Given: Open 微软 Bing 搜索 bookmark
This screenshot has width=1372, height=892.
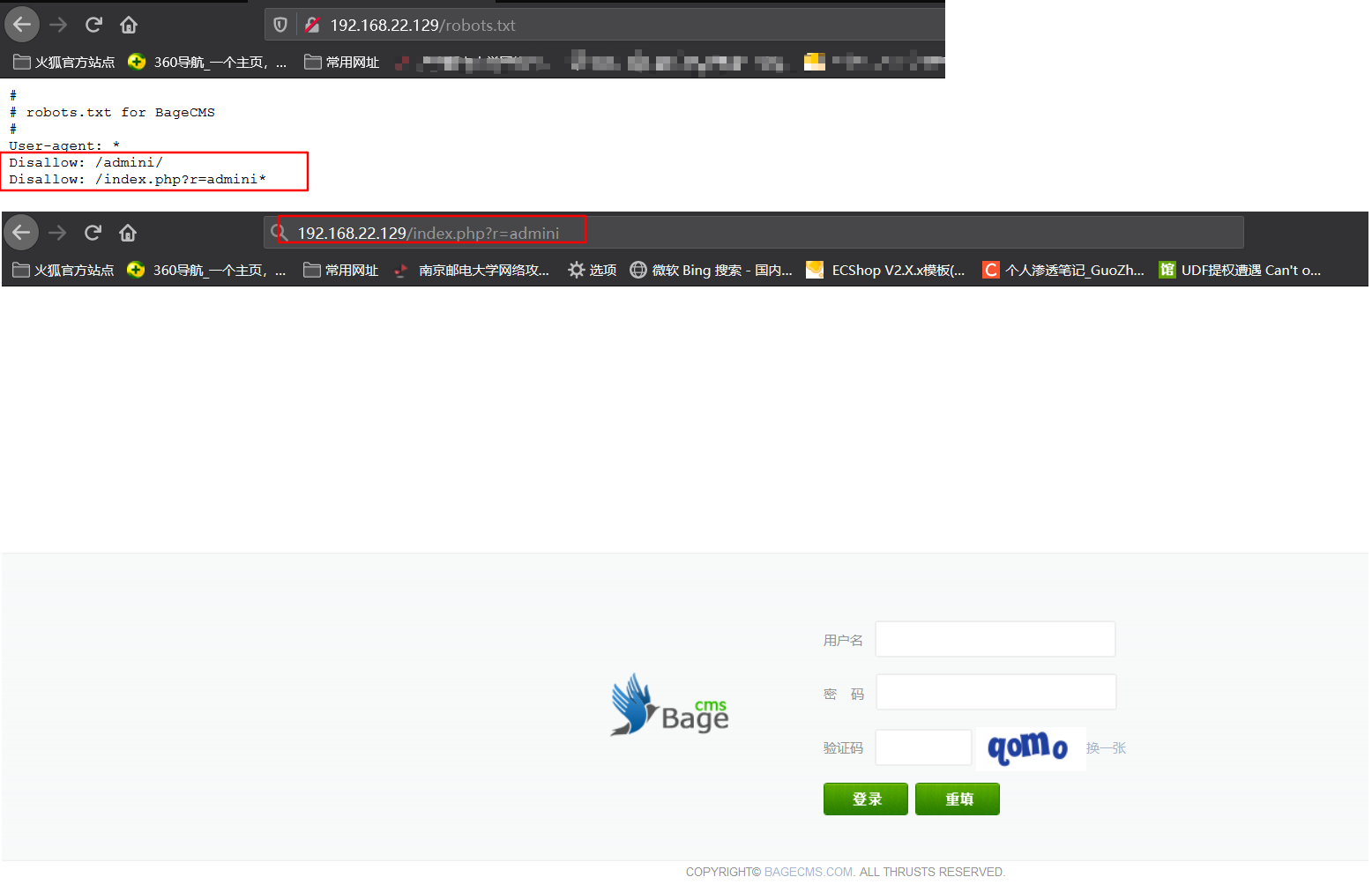Looking at the screenshot, I should pos(711,270).
